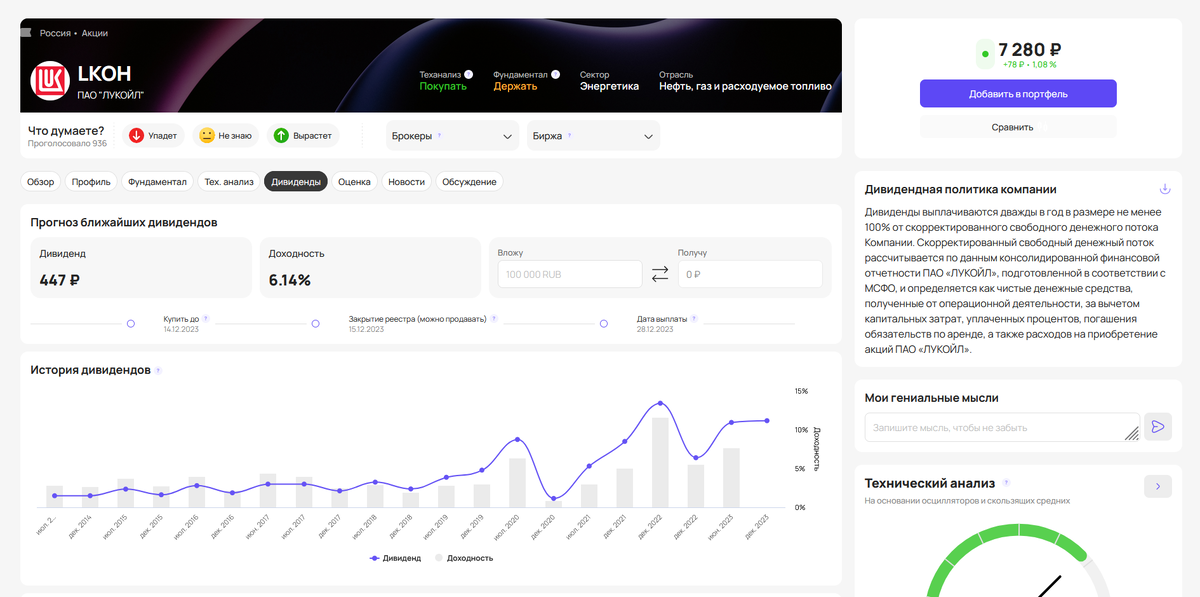Click 'Нефть, газ и расходуемое топливо' industry link
The width and height of the screenshot is (1200, 597).
coord(745,86)
